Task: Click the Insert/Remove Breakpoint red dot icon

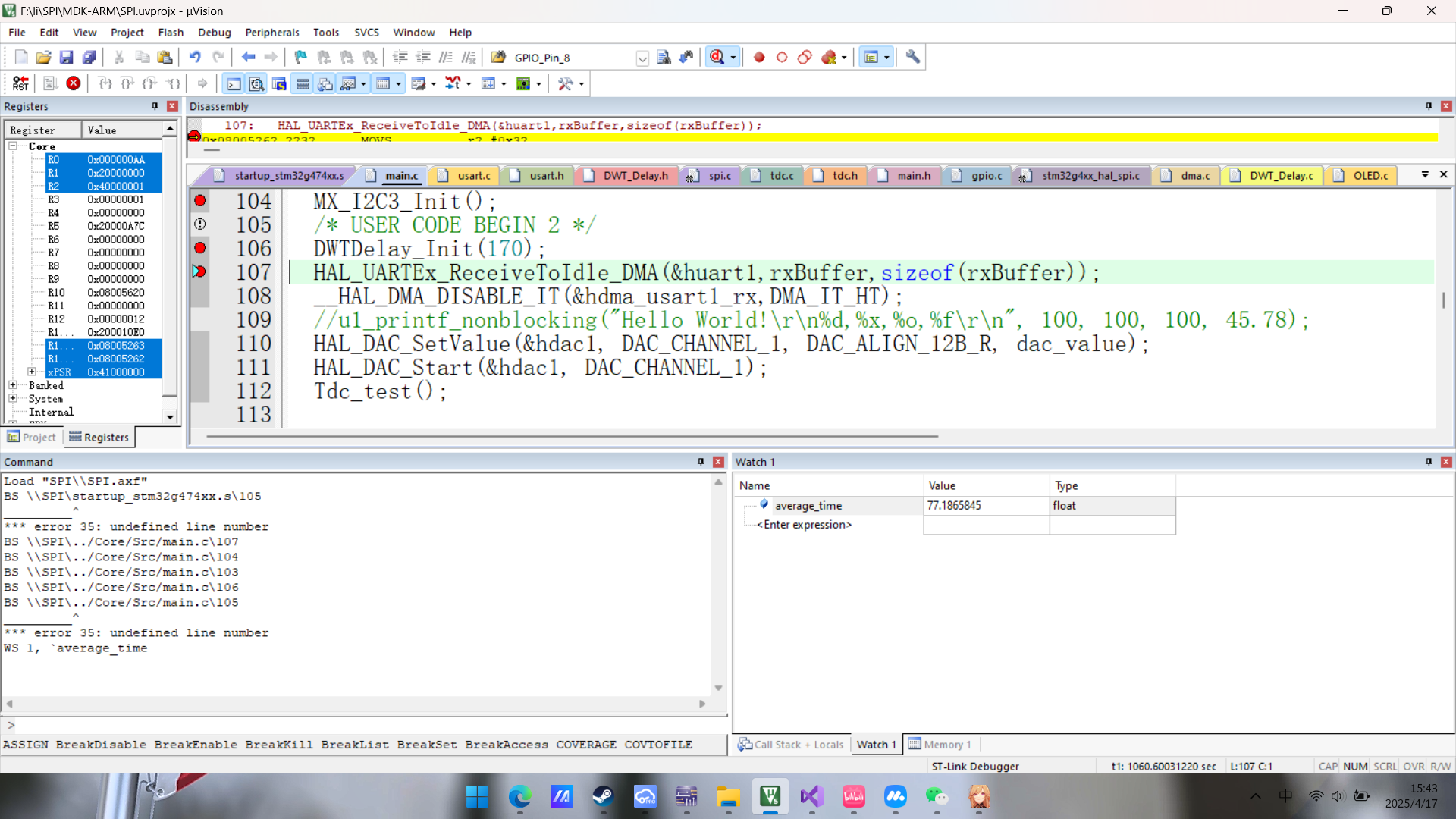Action: pos(759,57)
